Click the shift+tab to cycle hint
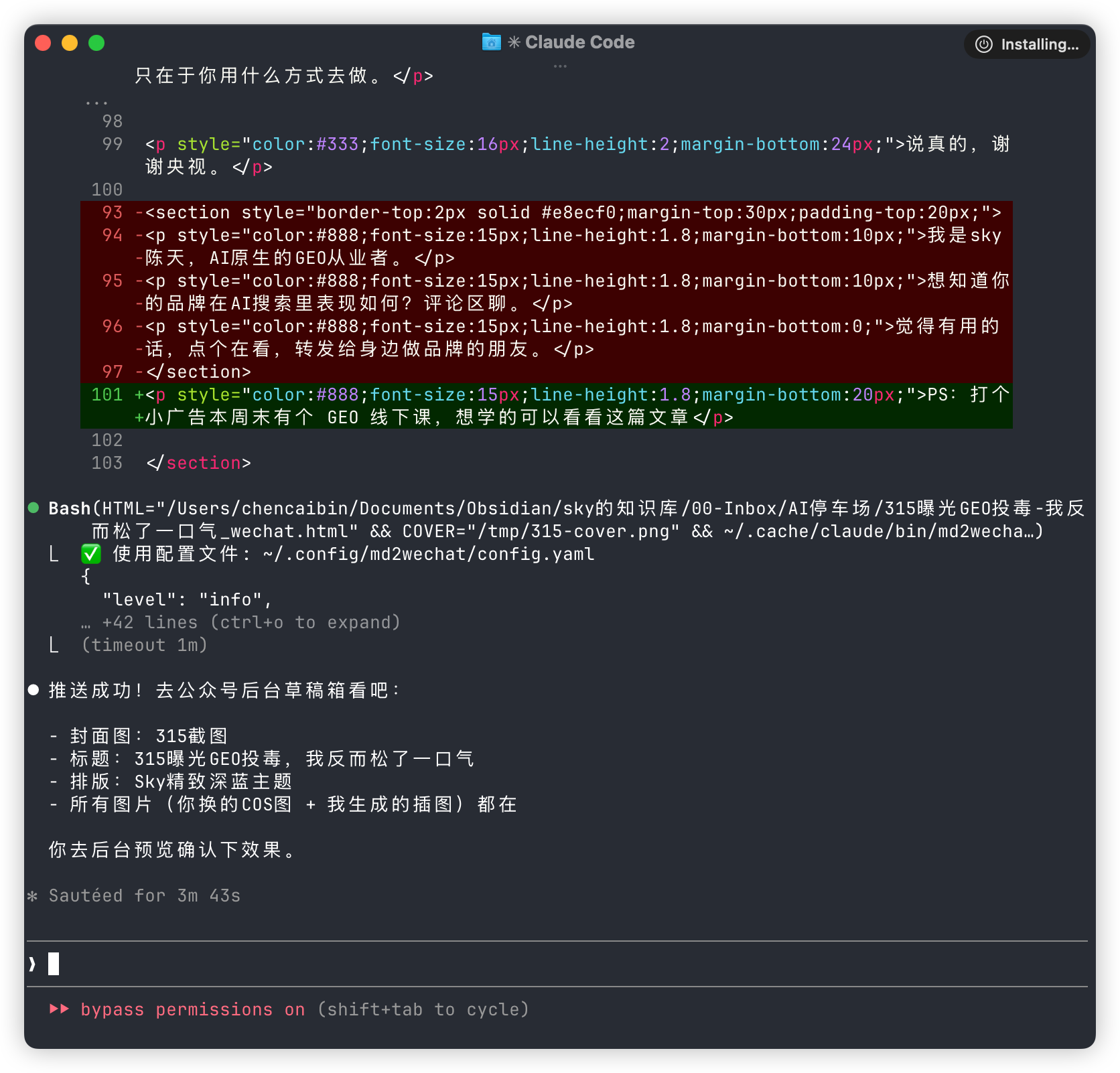1120x1073 pixels. 423,1009
